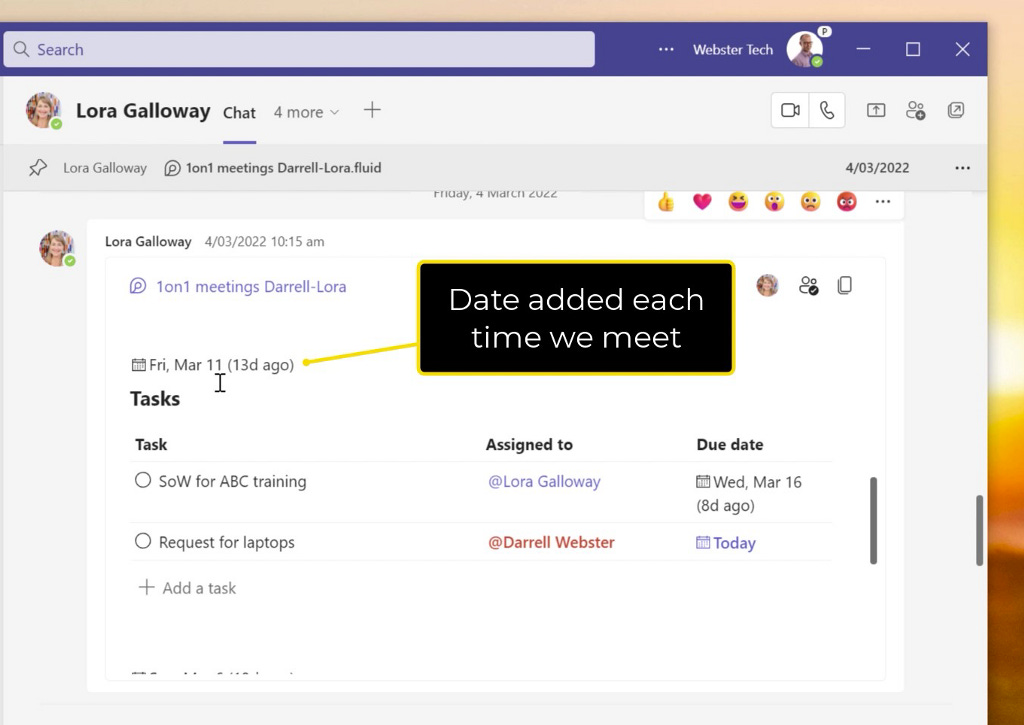Image resolution: width=1024 pixels, height=725 pixels.
Task: Click the SoW for ABC training text
Action: click(x=232, y=481)
